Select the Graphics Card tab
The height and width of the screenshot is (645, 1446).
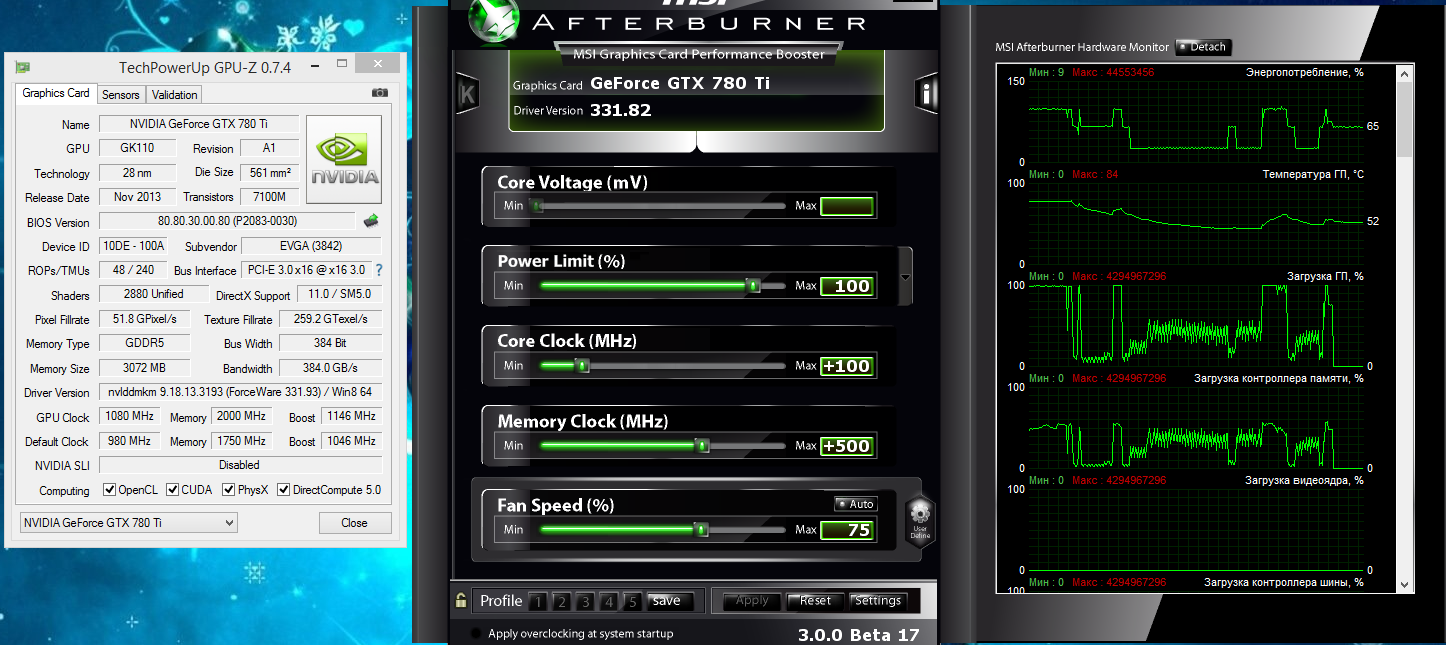[56, 93]
